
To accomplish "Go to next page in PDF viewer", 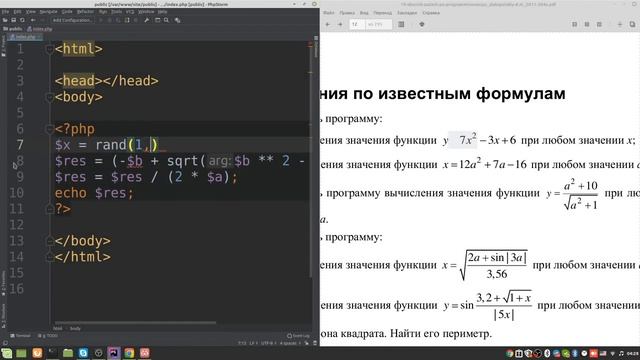I will pos(340,24).
